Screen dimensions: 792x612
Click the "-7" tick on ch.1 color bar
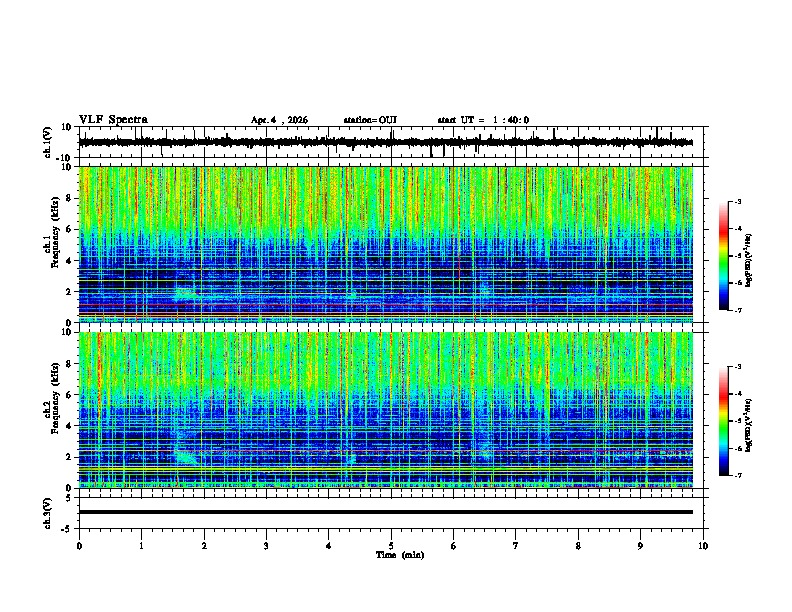click(x=737, y=310)
